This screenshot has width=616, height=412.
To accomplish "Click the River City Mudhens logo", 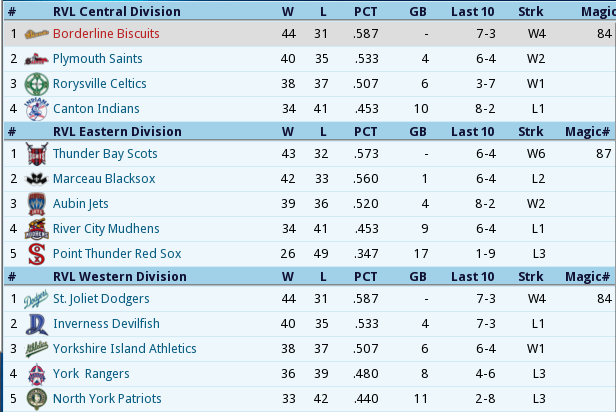I will (37, 229).
